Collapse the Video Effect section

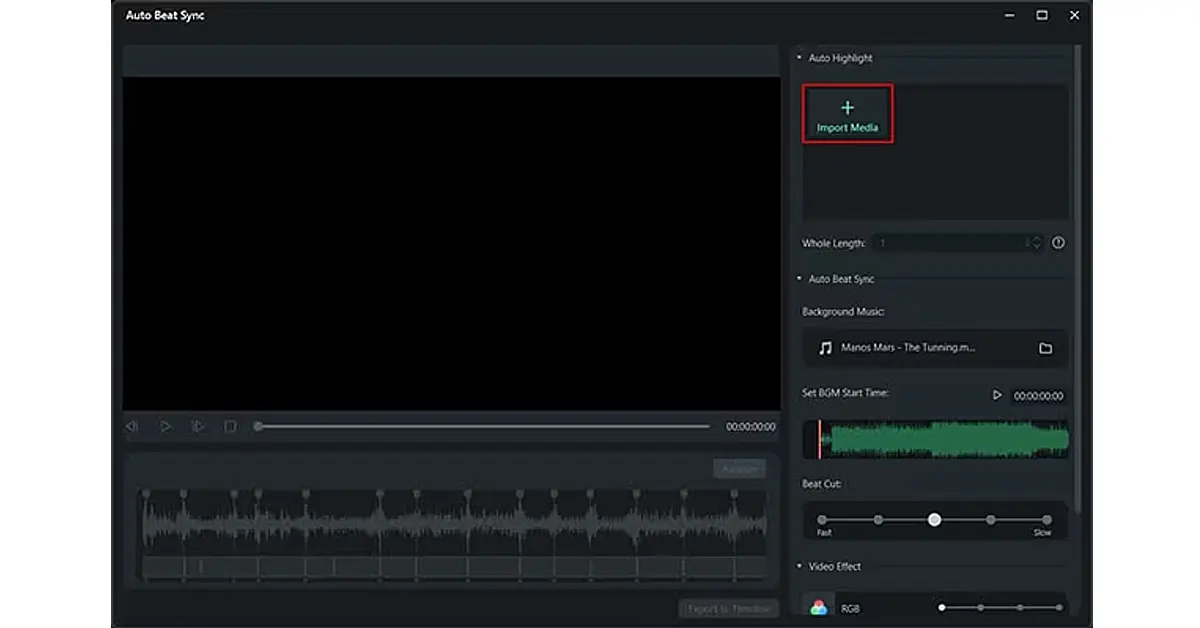(799, 566)
